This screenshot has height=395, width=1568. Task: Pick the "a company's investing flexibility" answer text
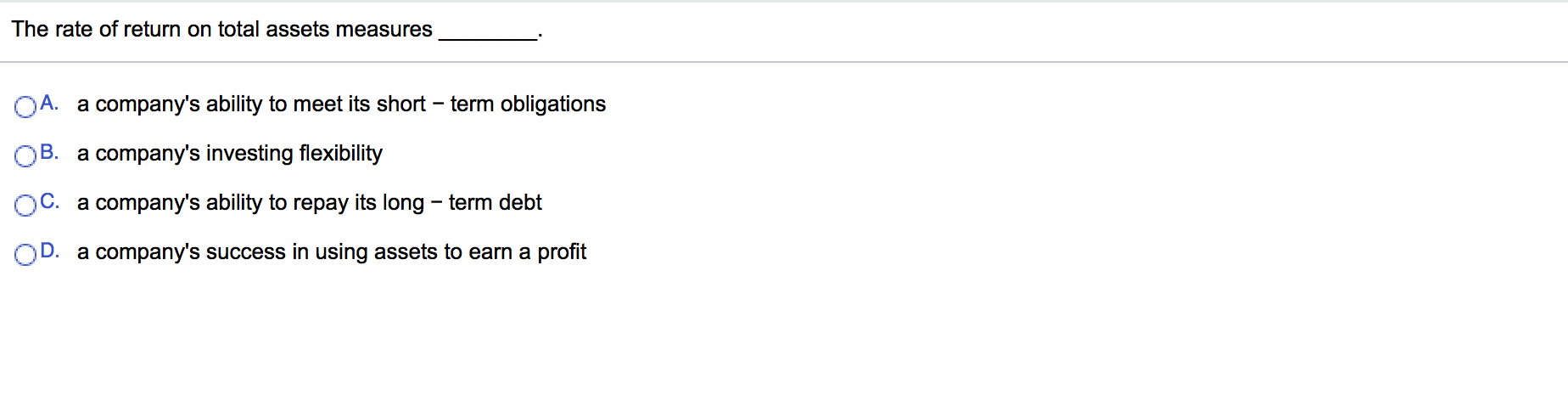coord(229,154)
